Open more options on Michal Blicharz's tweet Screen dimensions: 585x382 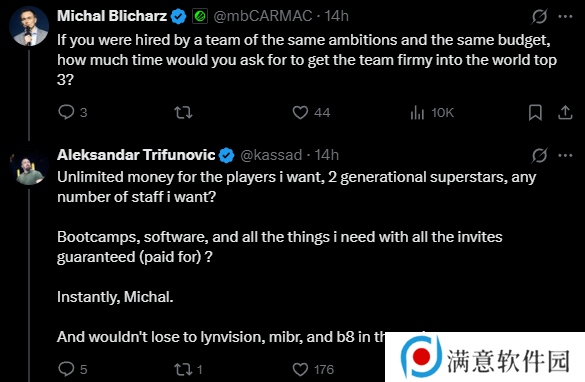566,16
